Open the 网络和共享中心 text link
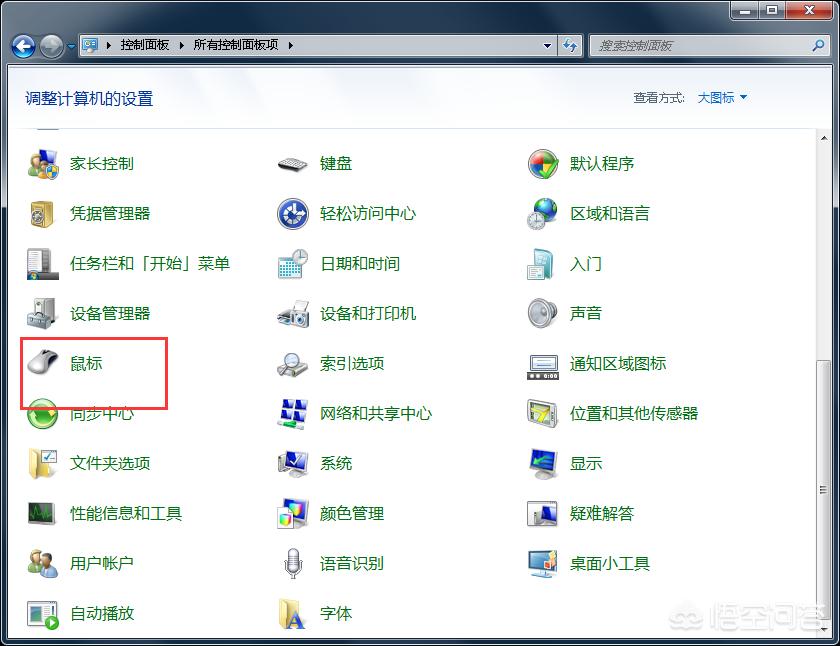Screen dimensions: 840x646 point(376,414)
